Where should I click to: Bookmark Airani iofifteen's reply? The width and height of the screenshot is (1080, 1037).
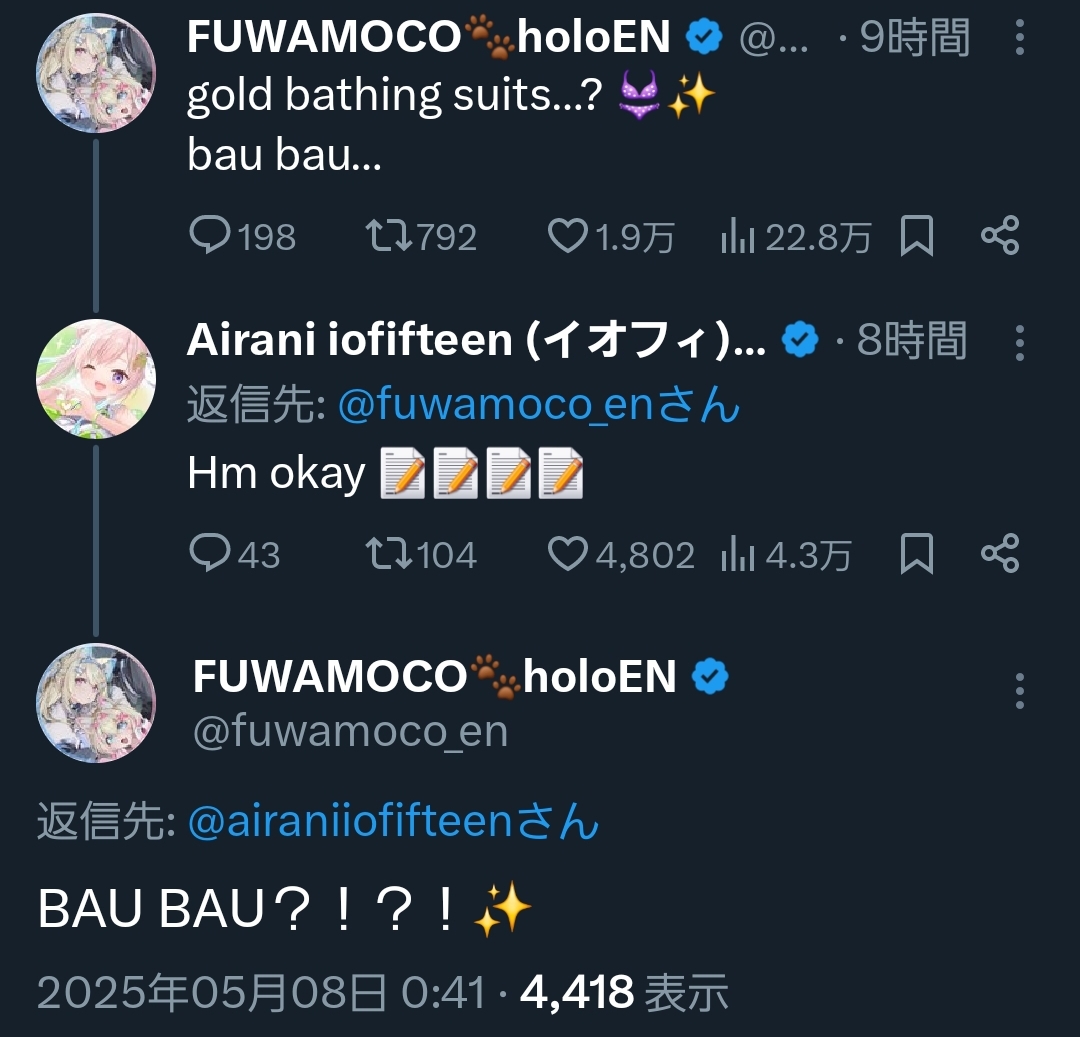coord(917,553)
